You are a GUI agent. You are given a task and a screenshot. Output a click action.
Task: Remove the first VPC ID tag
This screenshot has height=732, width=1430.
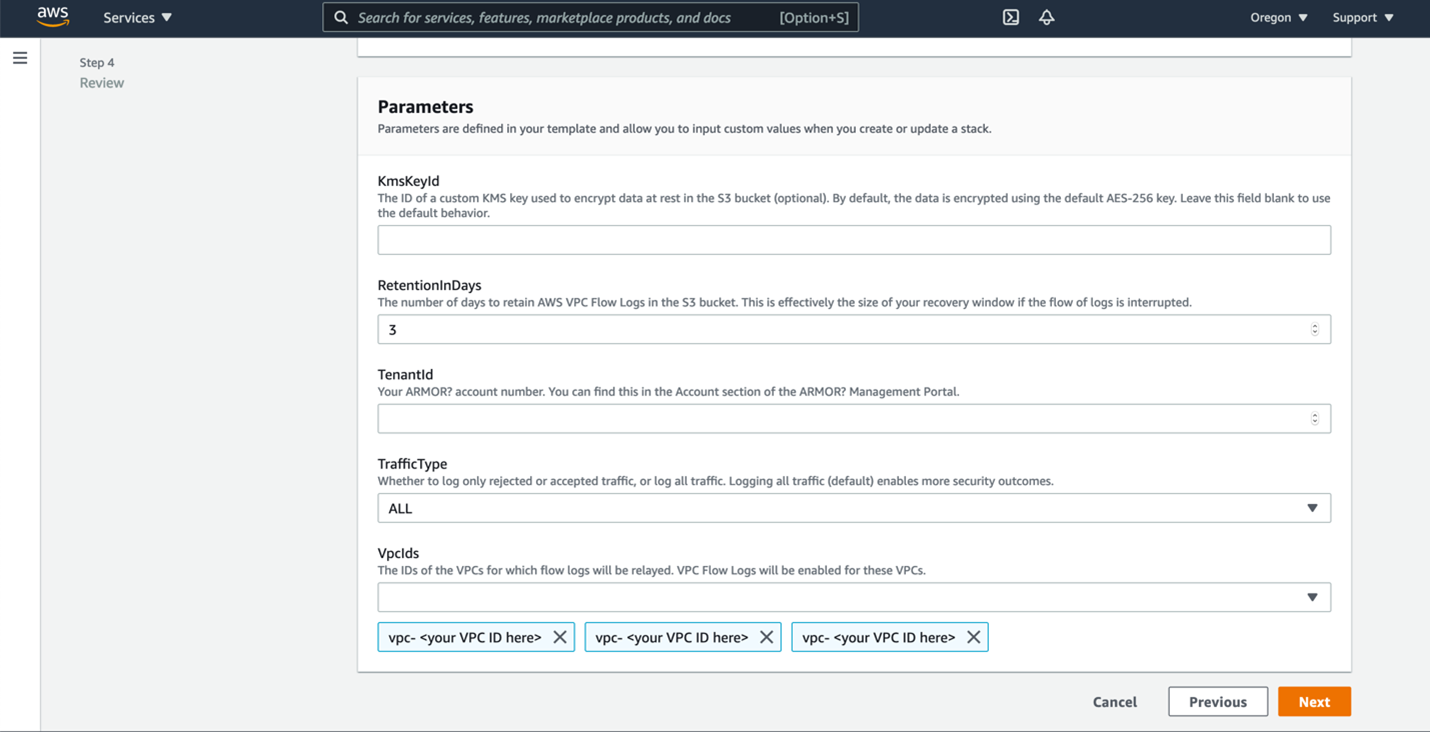pos(560,637)
